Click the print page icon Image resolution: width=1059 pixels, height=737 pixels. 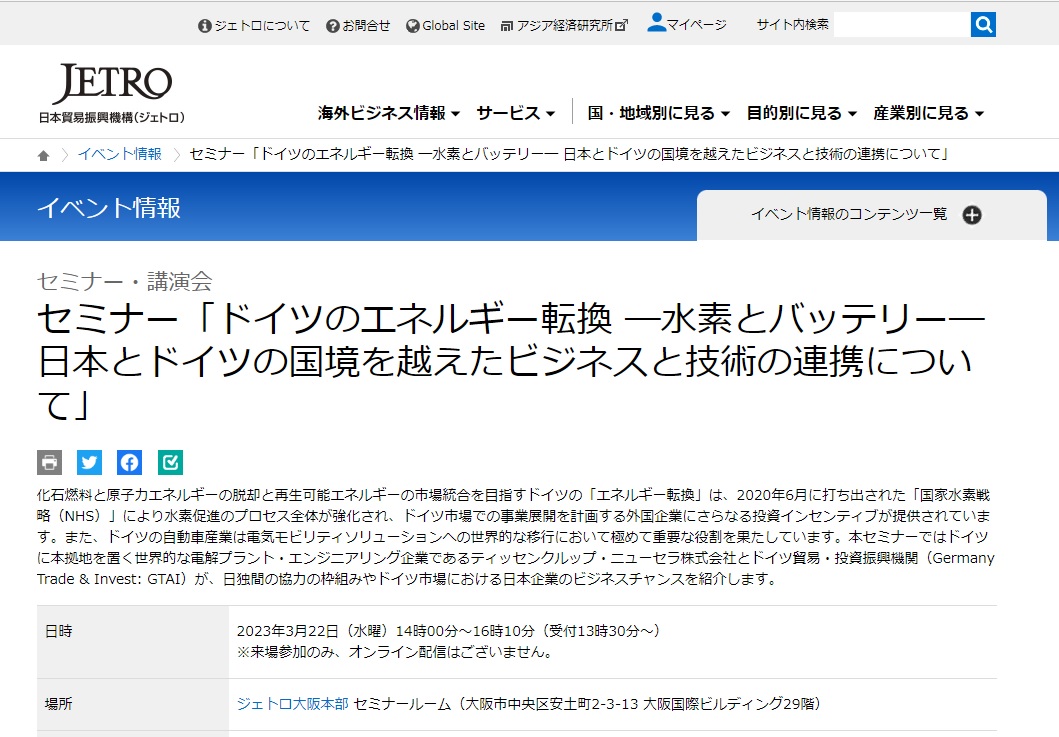point(49,463)
